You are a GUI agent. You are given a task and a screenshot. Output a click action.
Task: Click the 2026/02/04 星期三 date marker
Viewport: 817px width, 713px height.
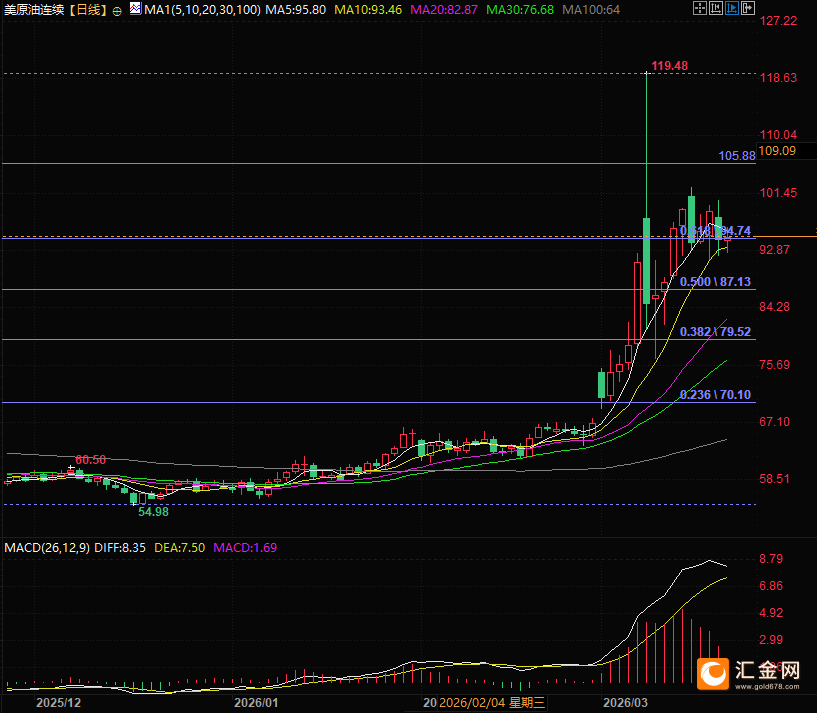click(491, 703)
